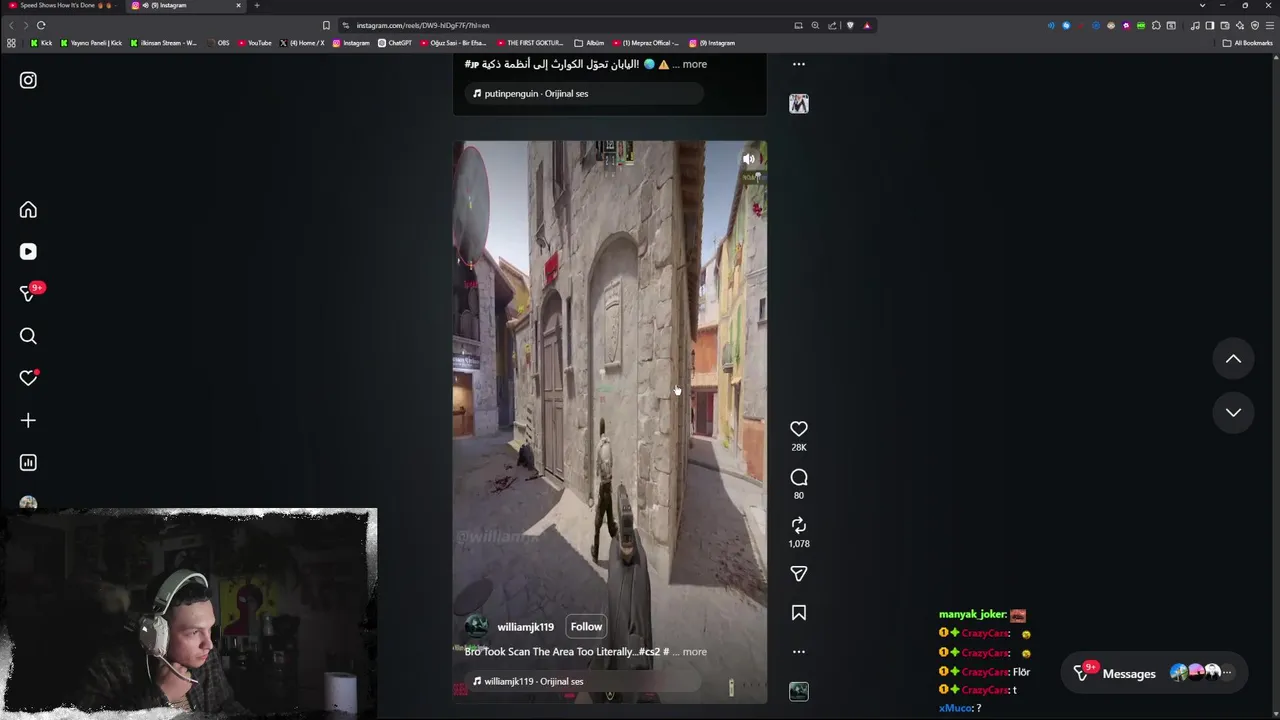Open Notifications with the sidebar heart icon
Viewport: 1280px width, 720px height.
[28, 378]
